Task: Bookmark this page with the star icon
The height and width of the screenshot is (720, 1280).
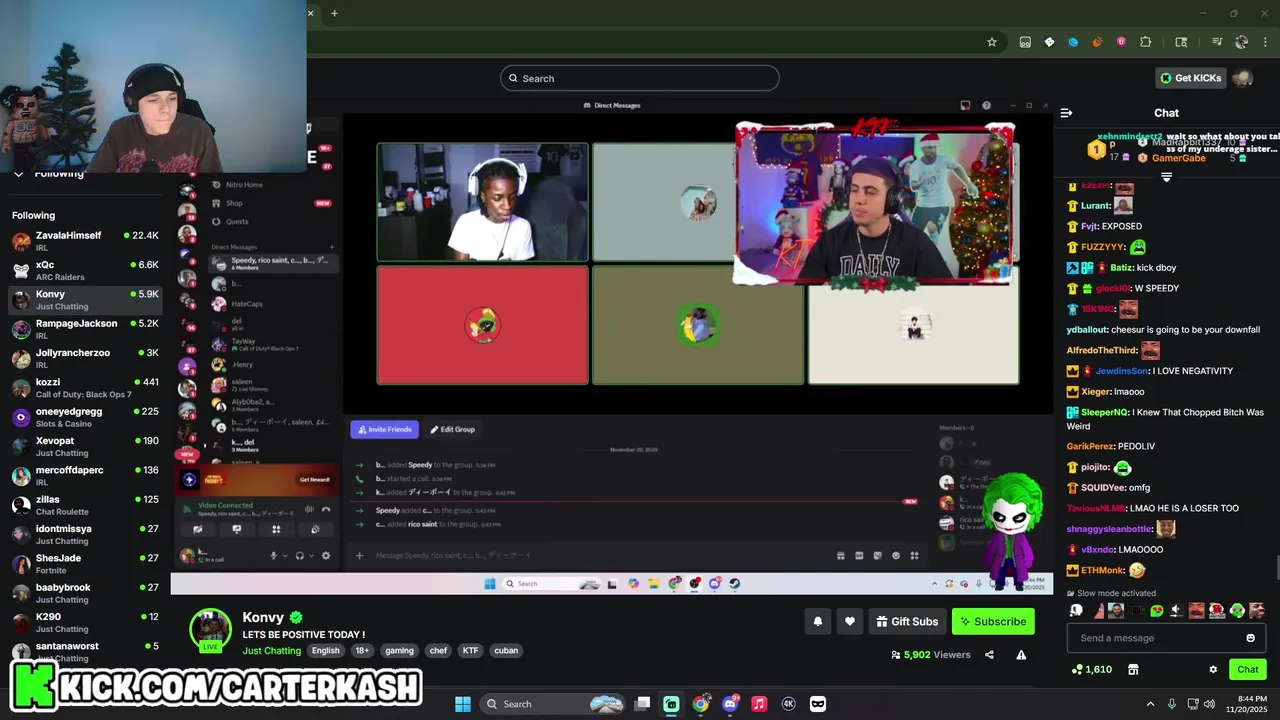Action: pyautogui.click(x=992, y=42)
